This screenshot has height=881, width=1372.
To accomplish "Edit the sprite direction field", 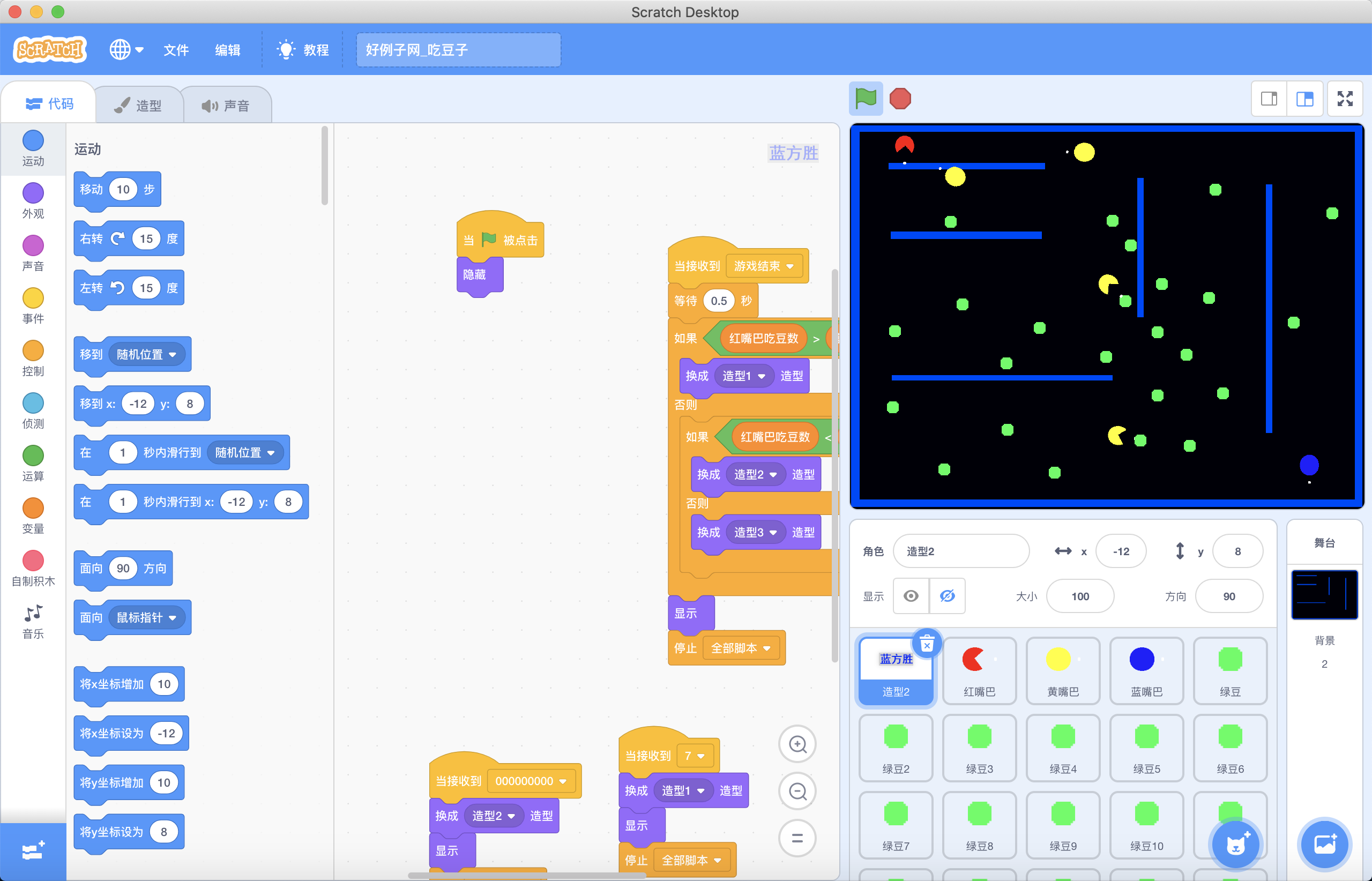I will [1229, 596].
